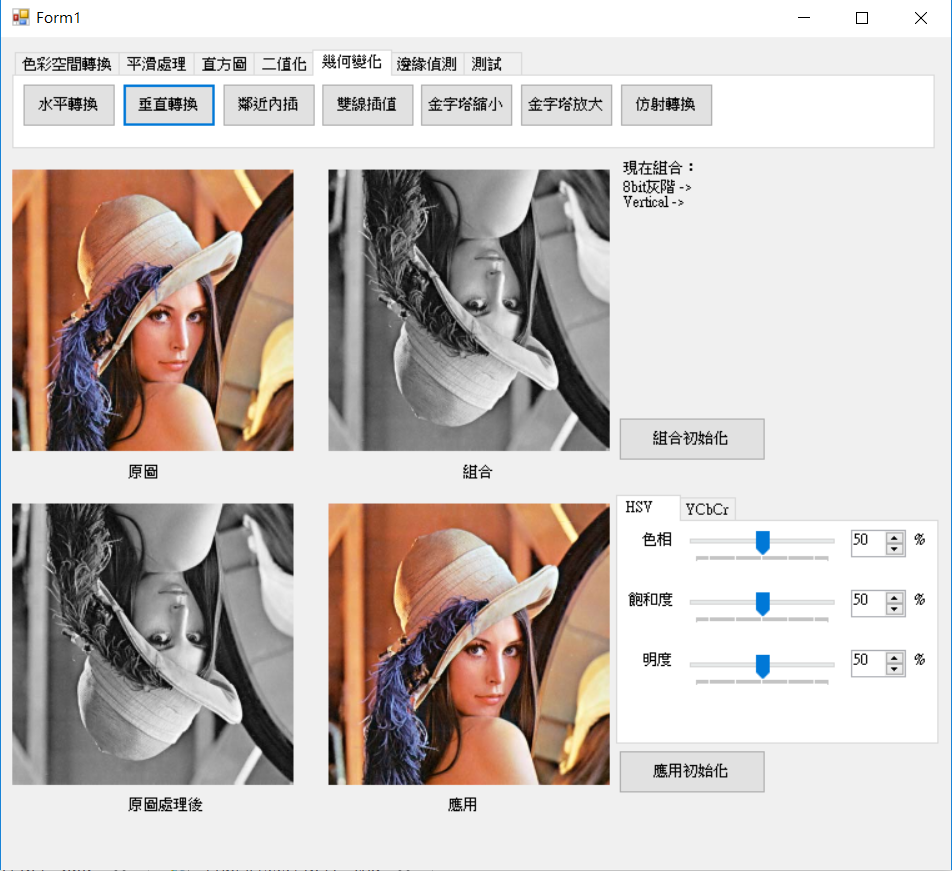Screen dimensions: 952x871
Task: Click the 原圖處理後 processed image
Action: click(x=153, y=644)
